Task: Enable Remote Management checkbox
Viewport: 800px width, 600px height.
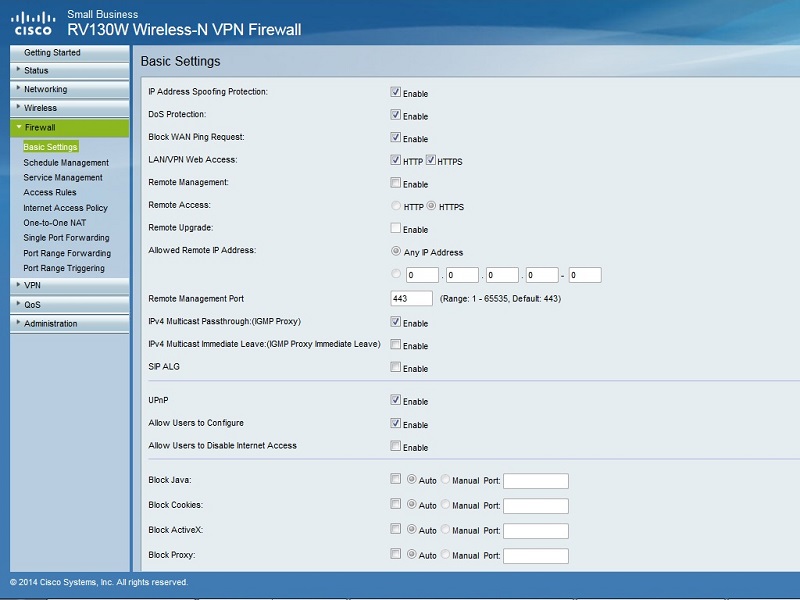Action: [396, 183]
